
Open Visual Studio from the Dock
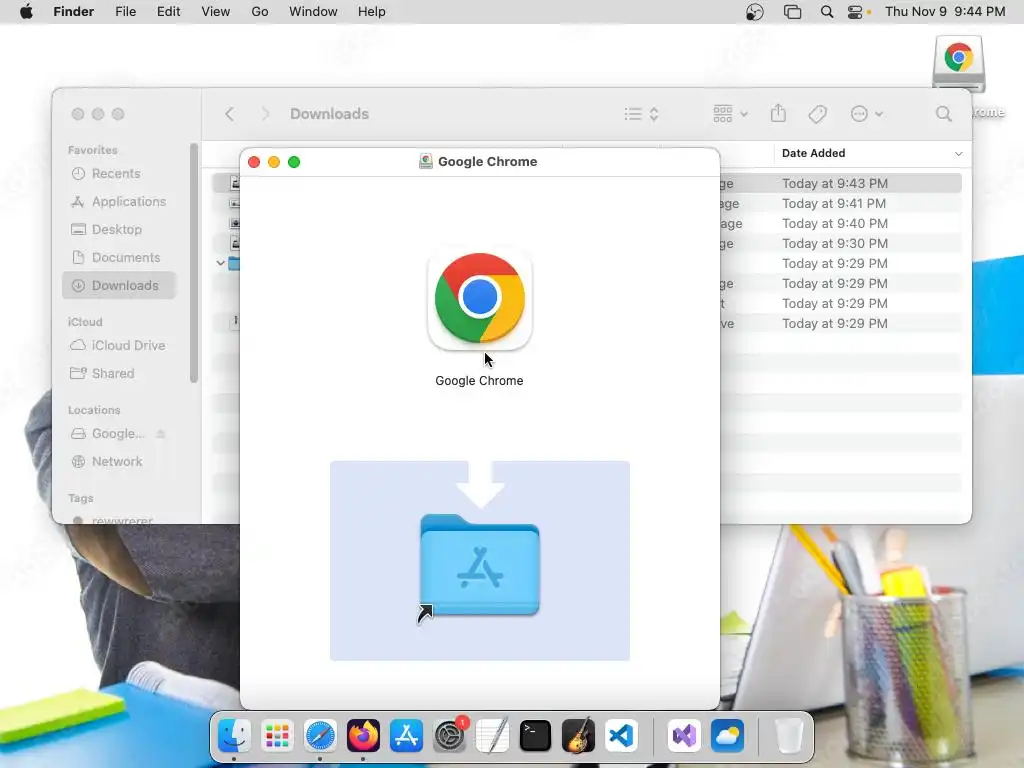click(x=684, y=736)
